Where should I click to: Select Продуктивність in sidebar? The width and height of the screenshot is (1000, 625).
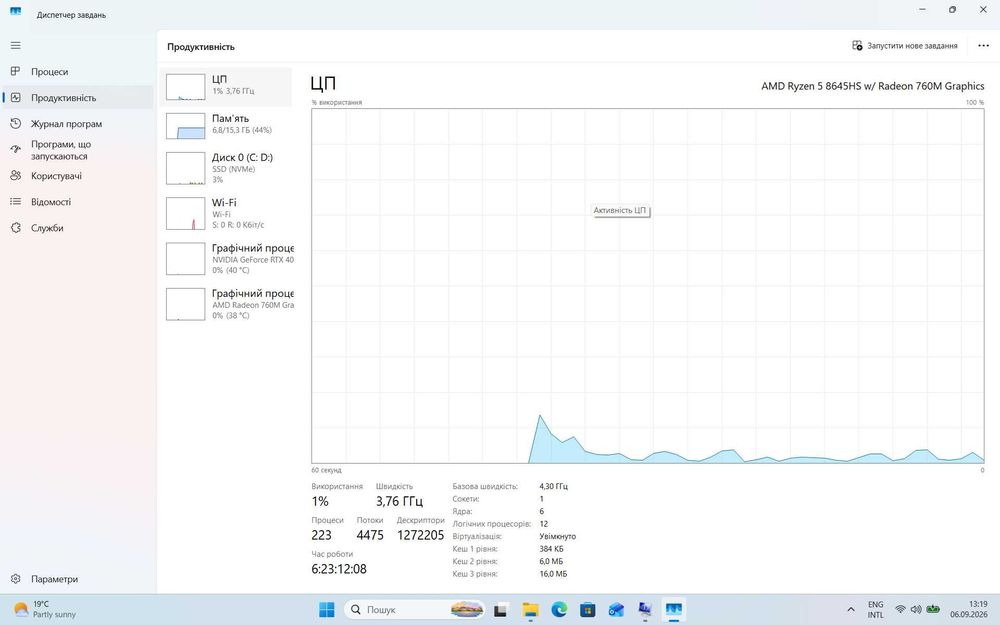78,98
